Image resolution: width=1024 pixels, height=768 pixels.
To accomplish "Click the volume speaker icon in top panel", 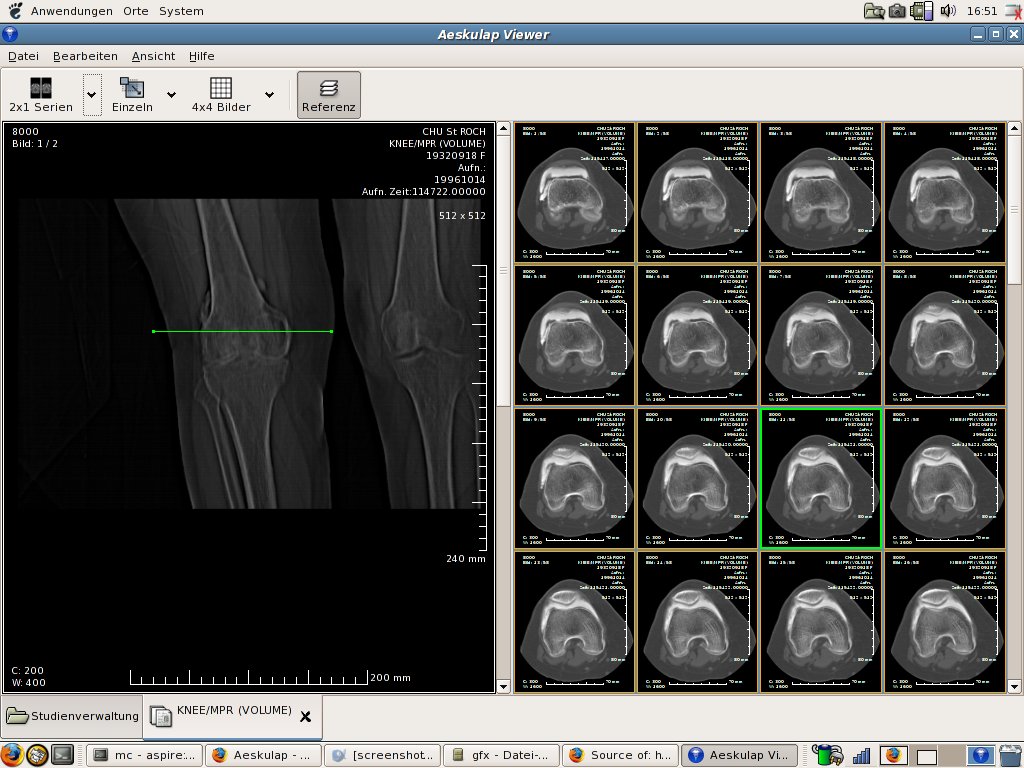I will (948, 11).
